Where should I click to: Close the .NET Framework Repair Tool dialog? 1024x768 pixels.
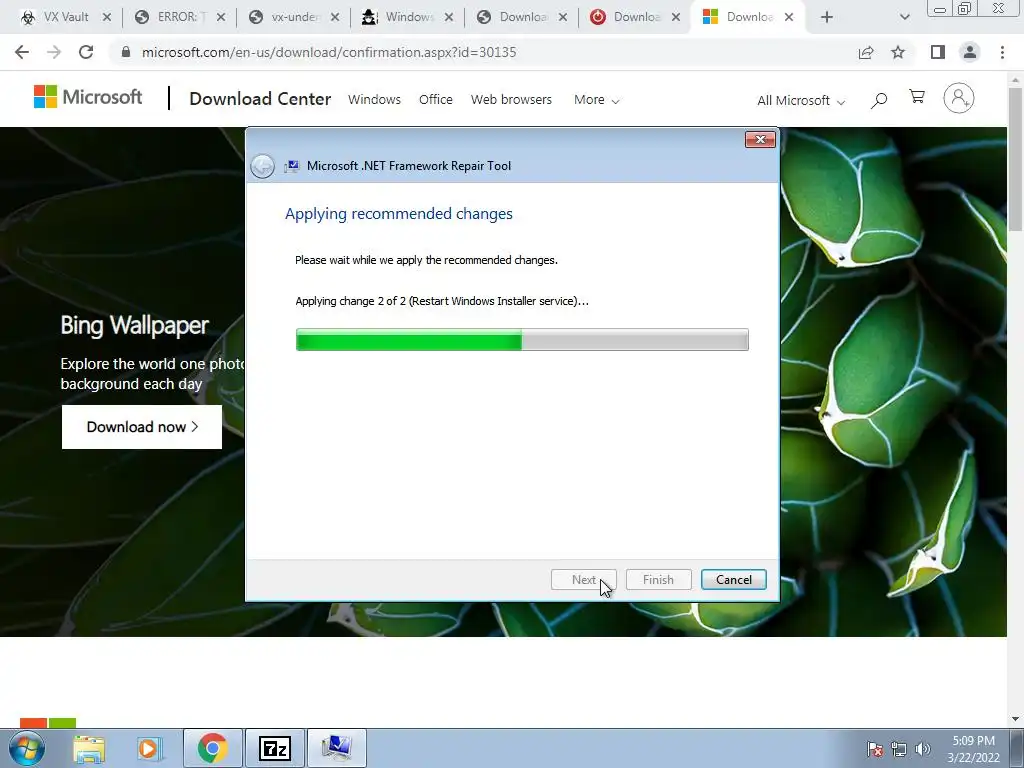(760, 139)
